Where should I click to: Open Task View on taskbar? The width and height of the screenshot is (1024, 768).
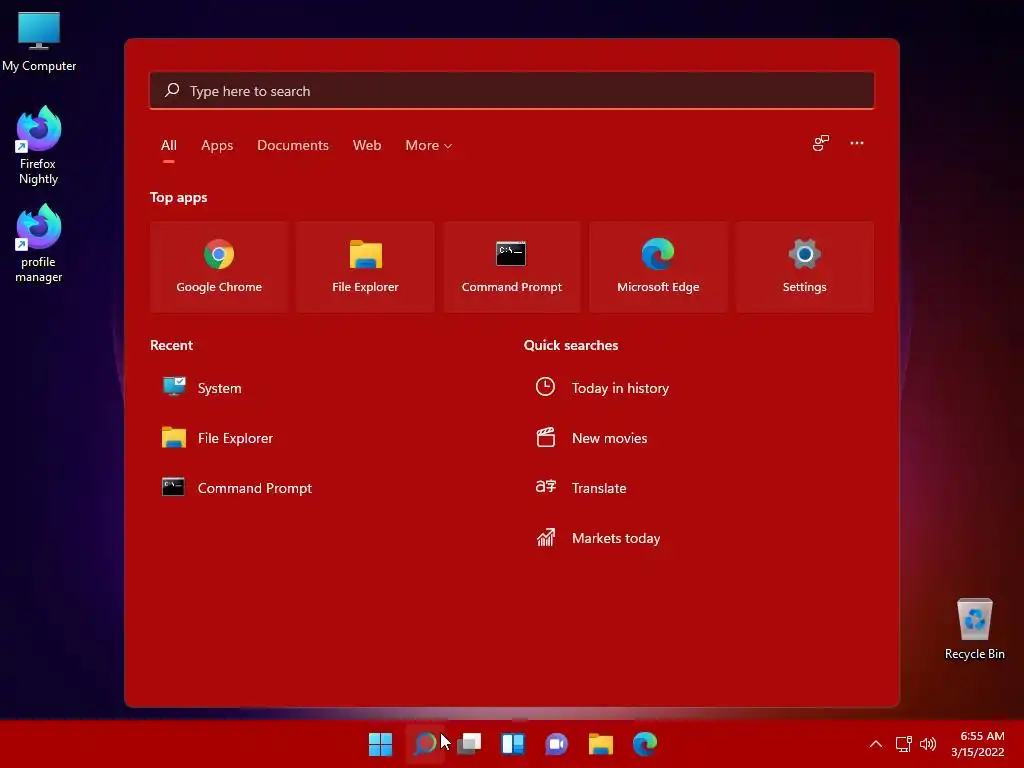point(469,744)
